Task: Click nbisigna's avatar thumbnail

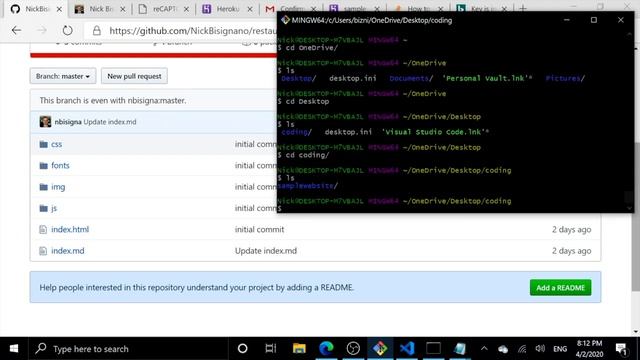Action: tap(45, 122)
